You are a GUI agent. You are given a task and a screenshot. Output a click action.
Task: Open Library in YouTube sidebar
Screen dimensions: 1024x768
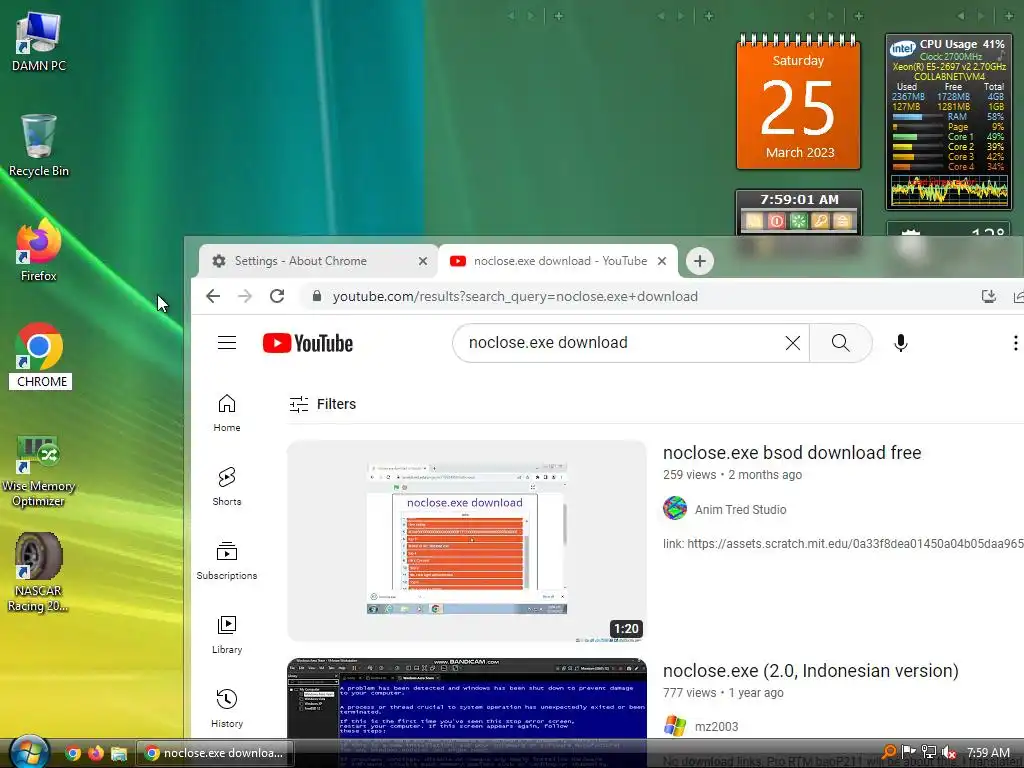(x=227, y=634)
